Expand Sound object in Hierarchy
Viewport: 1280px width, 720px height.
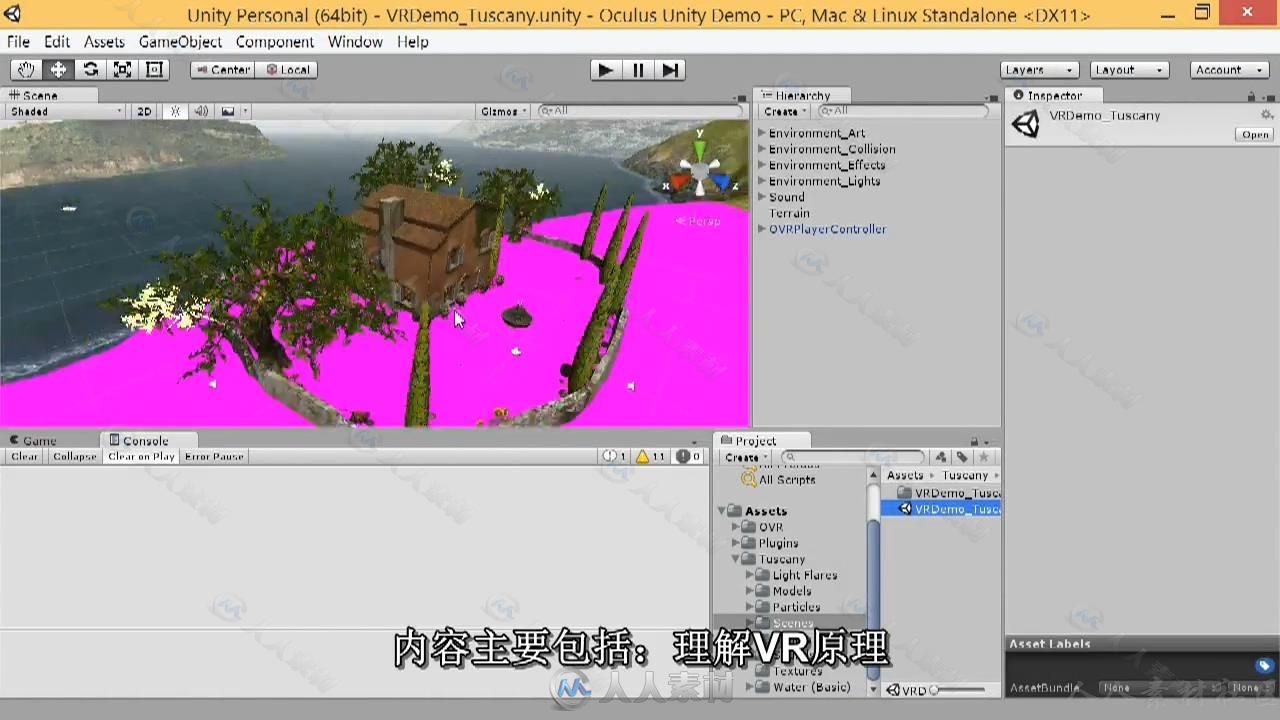(x=762, y=197)
